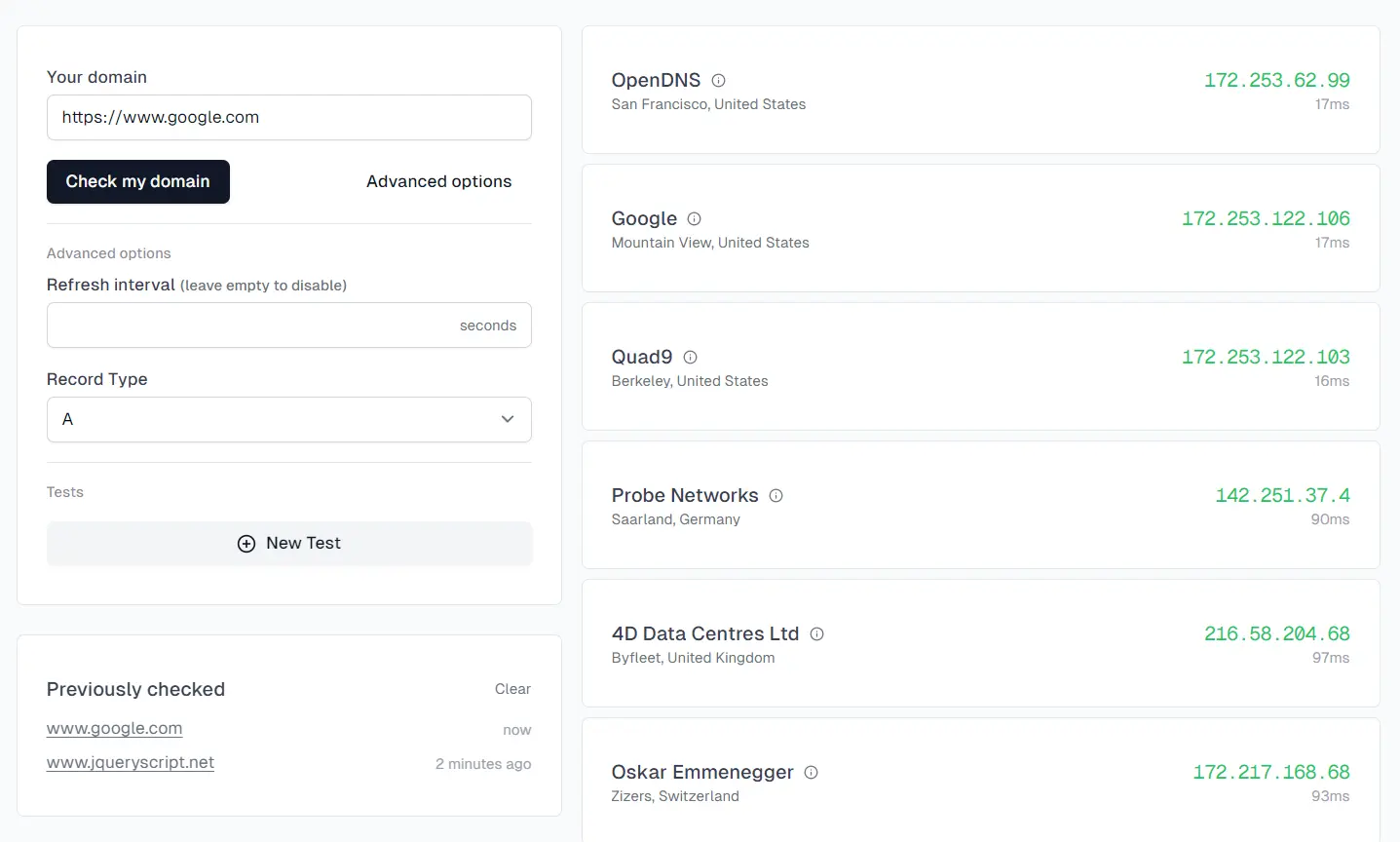The image size is (1400, 842).
Task: View info for the Quad9 DNS server
Action: coord(690,357)
